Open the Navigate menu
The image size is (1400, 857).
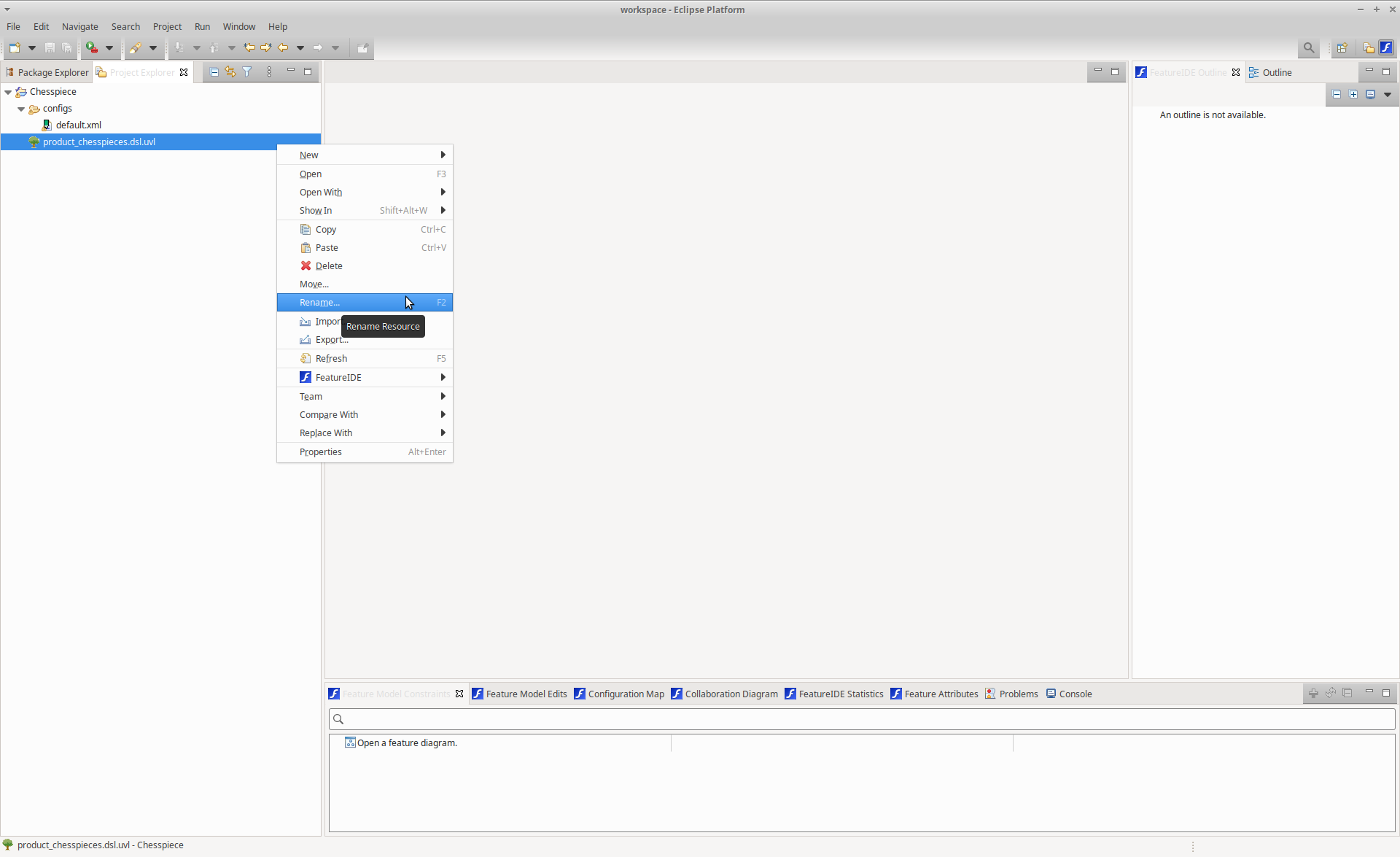(x=79, y=26)
